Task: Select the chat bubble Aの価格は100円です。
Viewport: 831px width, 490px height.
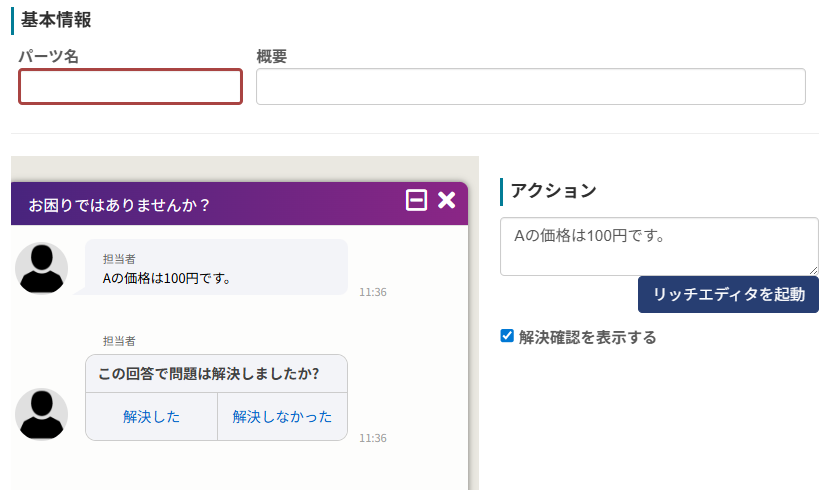Action: click(215, 268)
